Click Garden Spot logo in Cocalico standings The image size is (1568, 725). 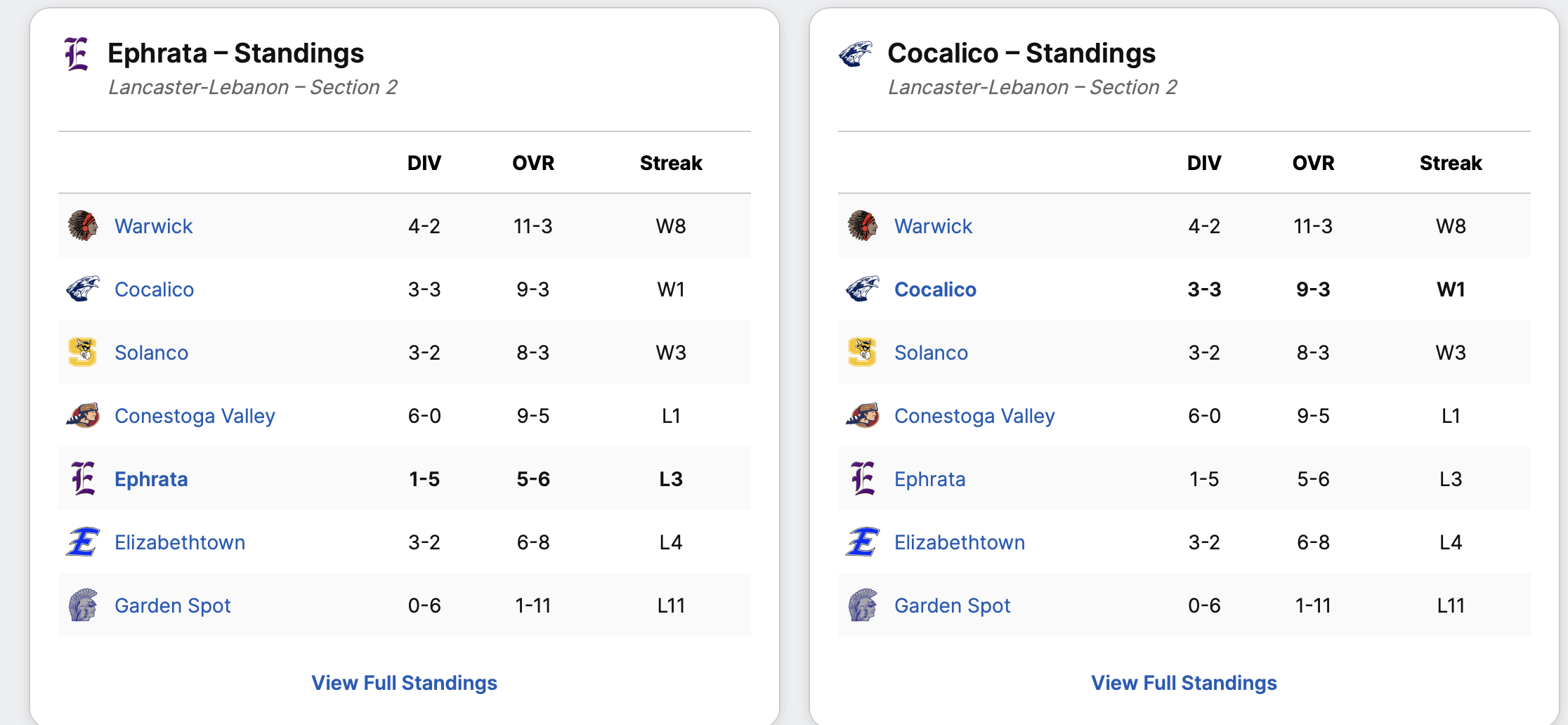[863, 605]
